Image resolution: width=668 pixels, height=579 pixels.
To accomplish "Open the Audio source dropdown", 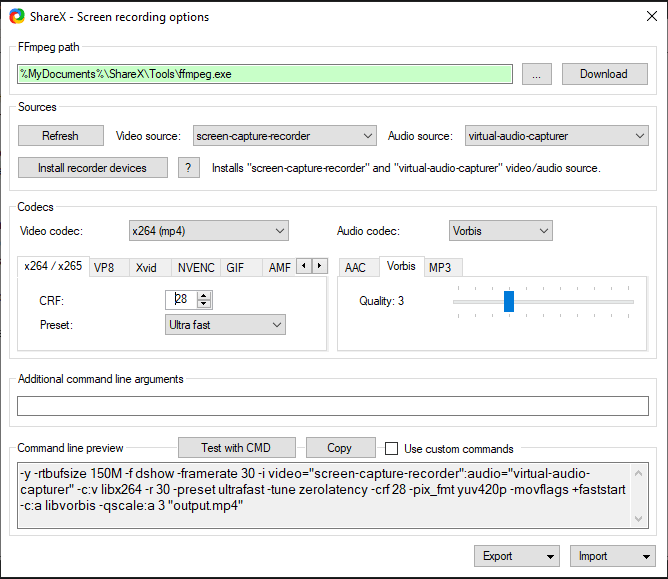I will click(x=556, y=135).
